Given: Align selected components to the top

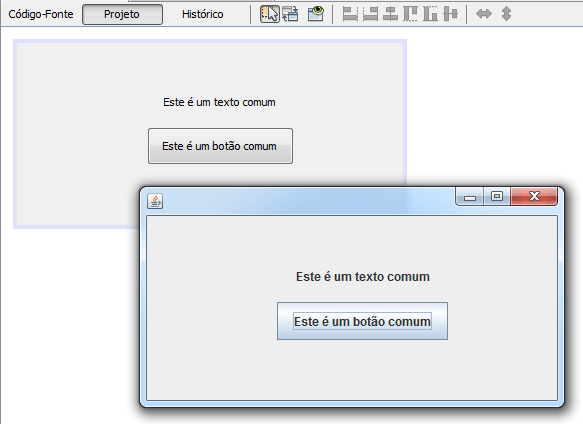Looking at the screenshot, I should point(410,14).
